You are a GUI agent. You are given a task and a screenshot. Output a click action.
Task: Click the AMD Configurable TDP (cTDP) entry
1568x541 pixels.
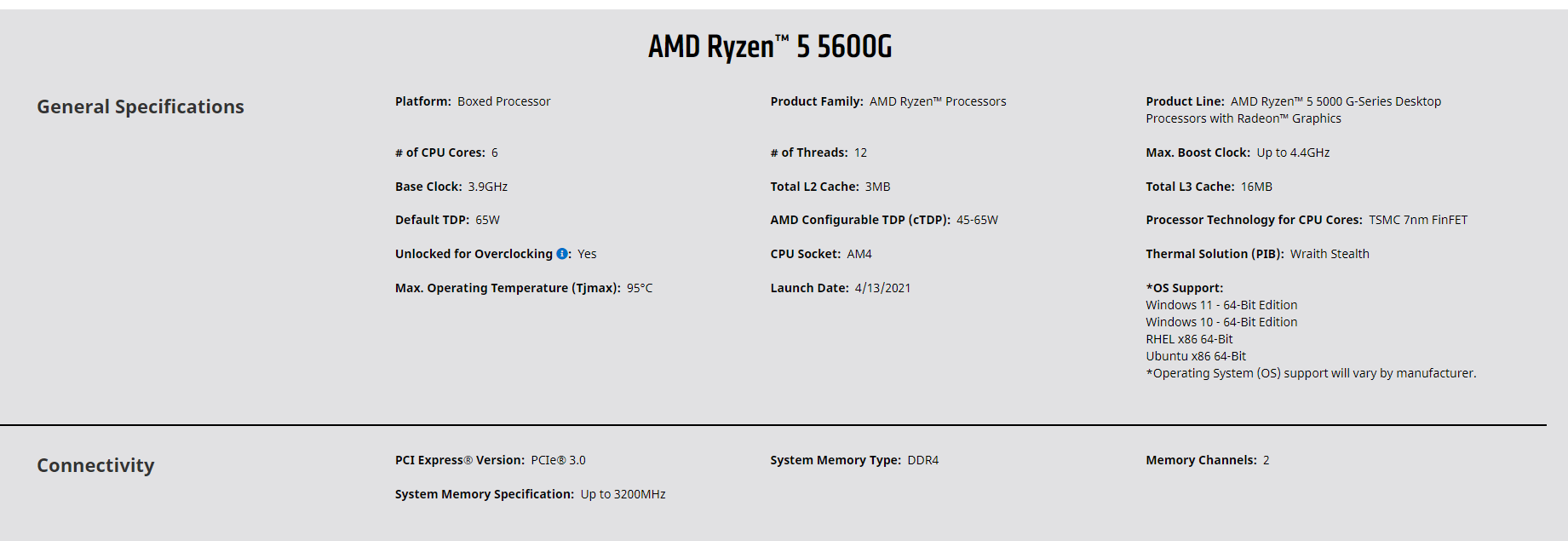tap(884, 220)
